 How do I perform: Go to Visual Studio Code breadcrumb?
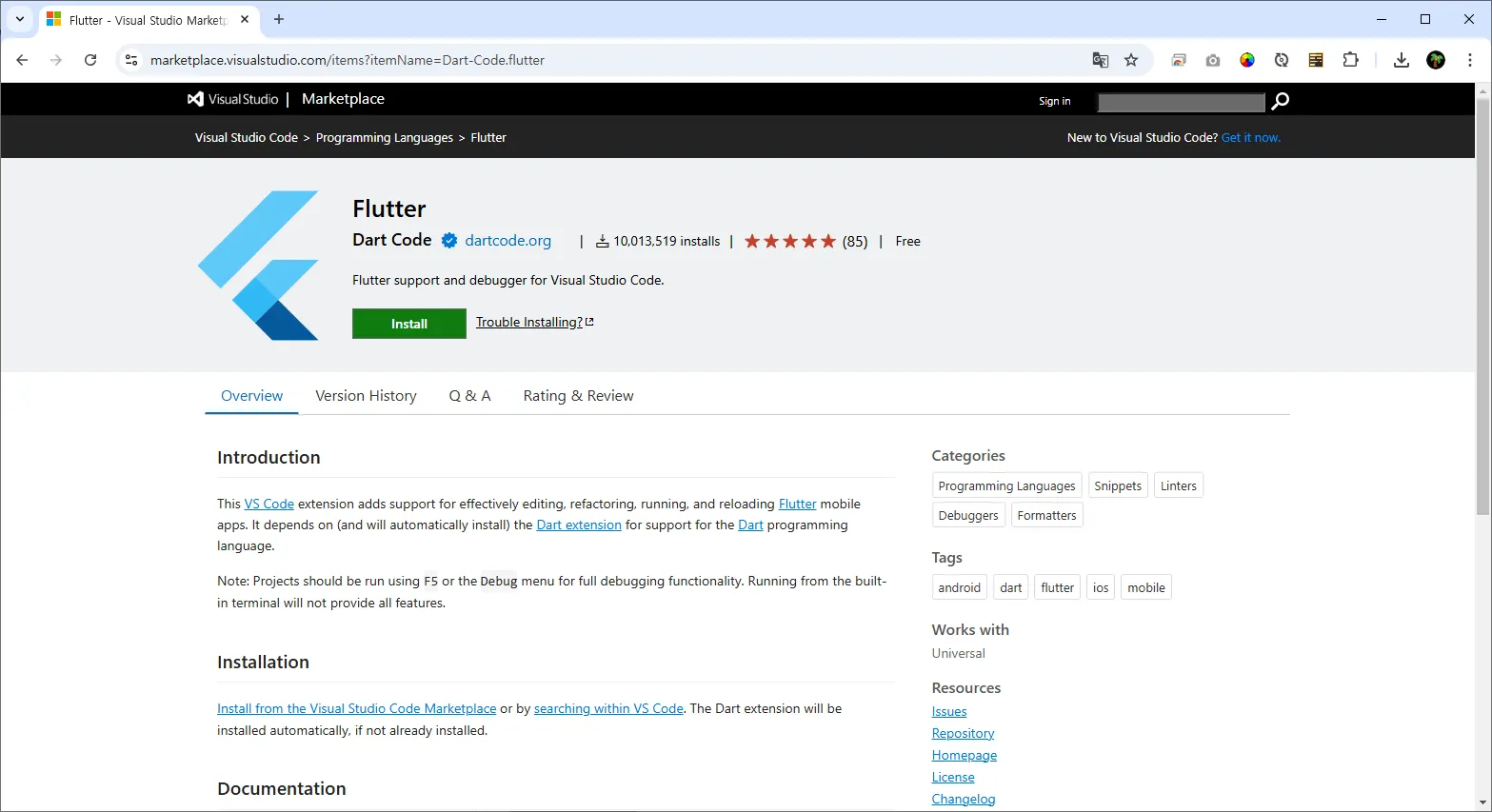pyautogui.click(x=247, y=138)
